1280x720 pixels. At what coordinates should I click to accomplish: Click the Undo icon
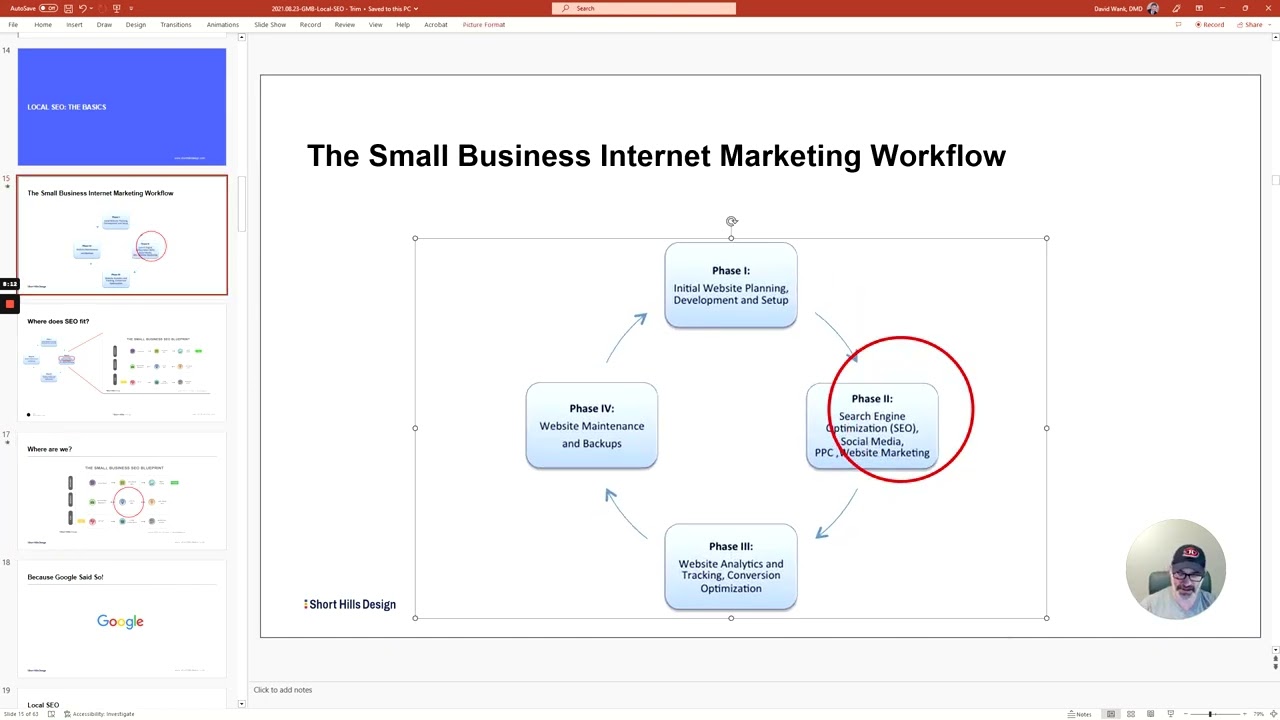[83, 8]
